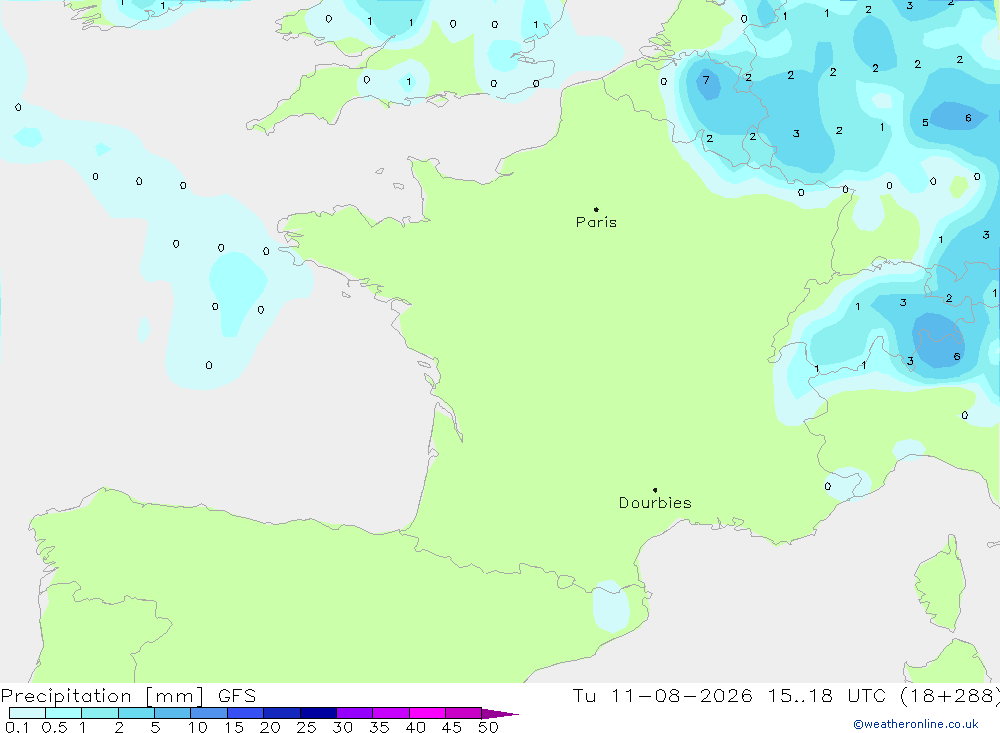Image resolution: width=1000 pixels, height=733 pixels.
Task: Pick the 40–45 mm magenta legend swatch
Action: point(427,713)
